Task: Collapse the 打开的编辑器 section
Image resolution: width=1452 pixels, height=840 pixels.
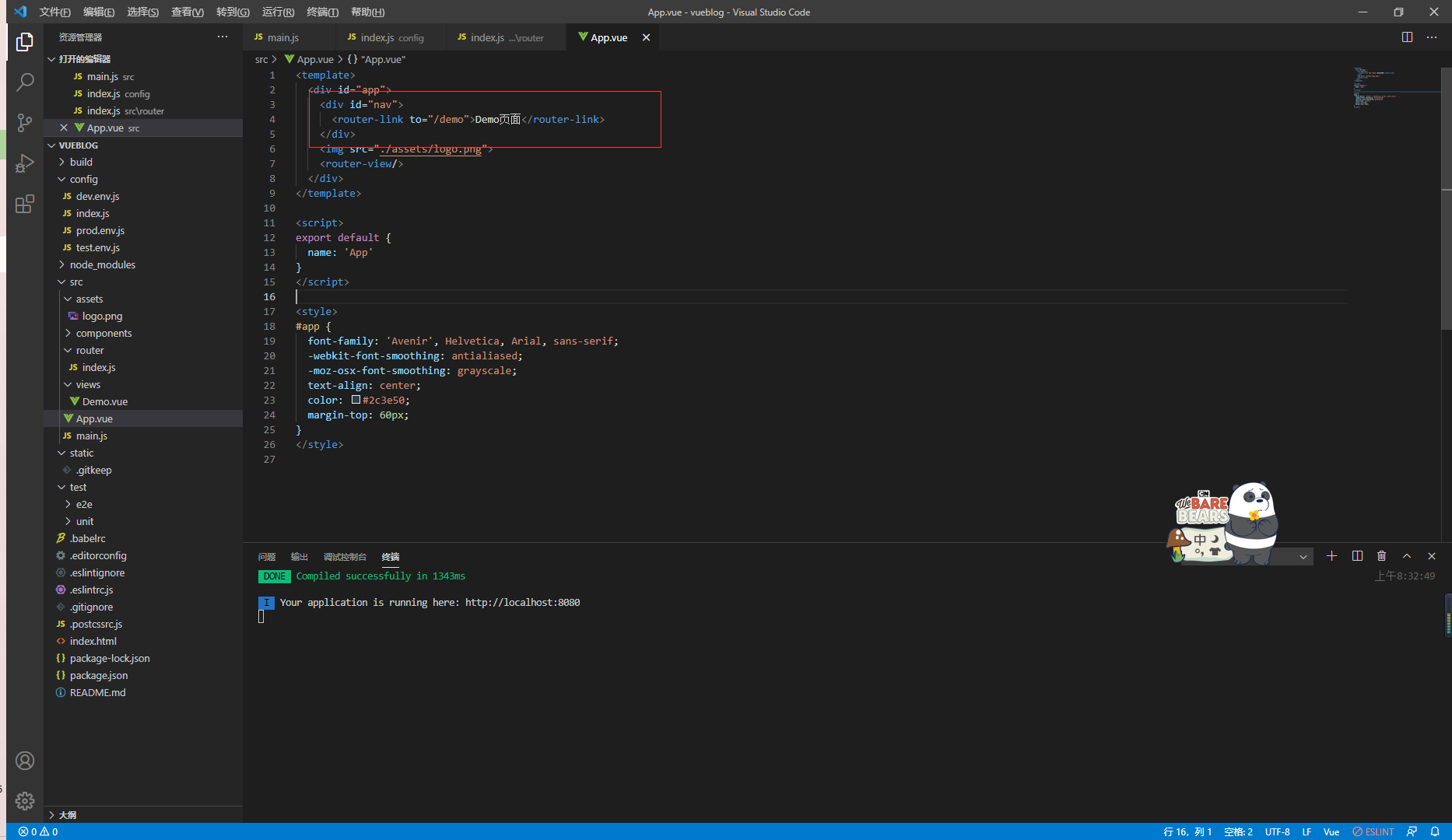Action: pos(144,59)
